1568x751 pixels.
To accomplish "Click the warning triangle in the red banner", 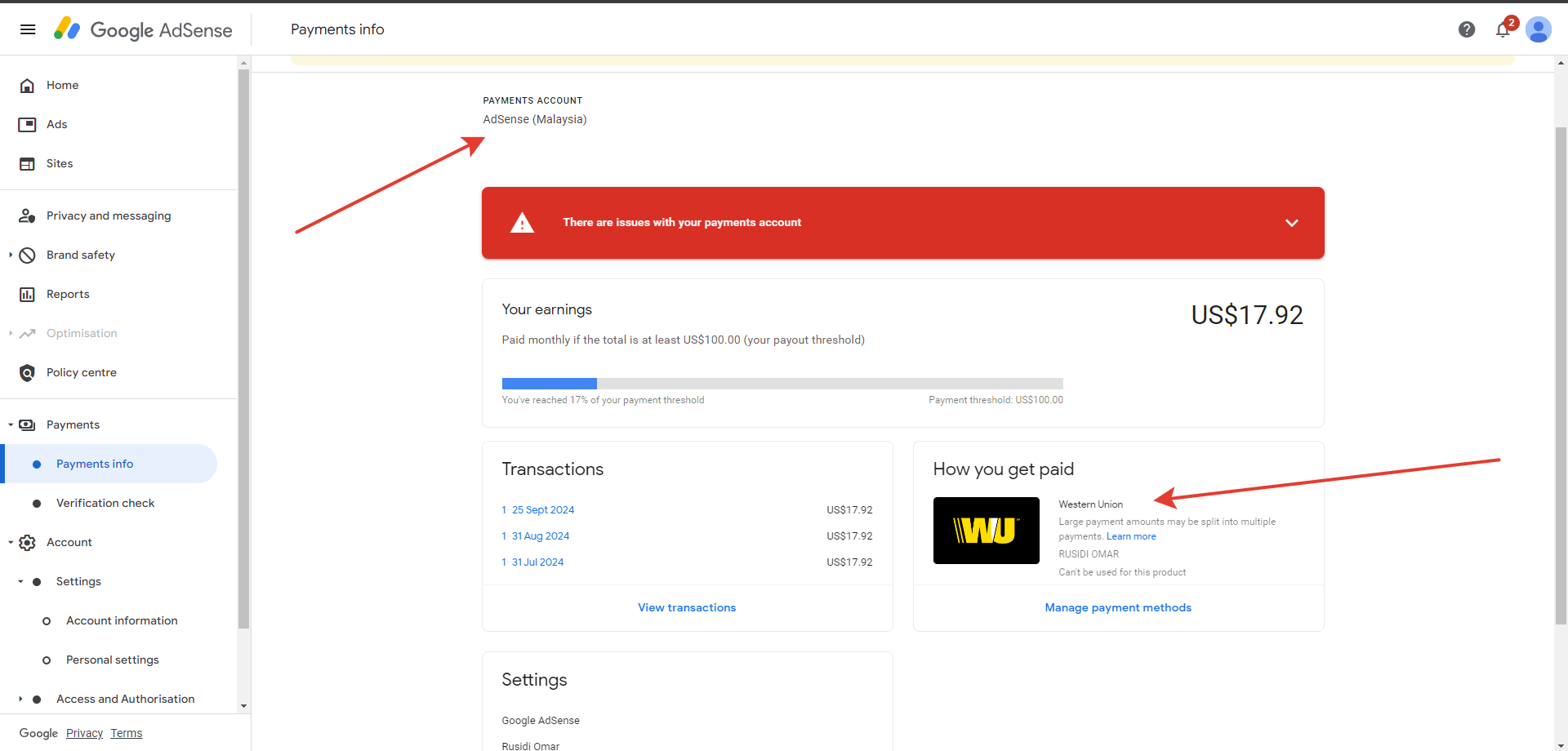I will click(x=522, y=223).
